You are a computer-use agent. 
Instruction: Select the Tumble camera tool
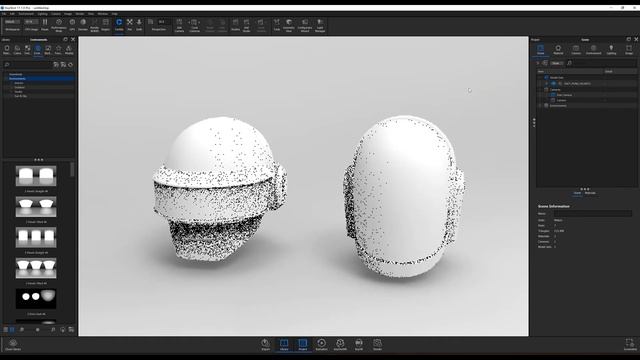[x=119, y=24]
